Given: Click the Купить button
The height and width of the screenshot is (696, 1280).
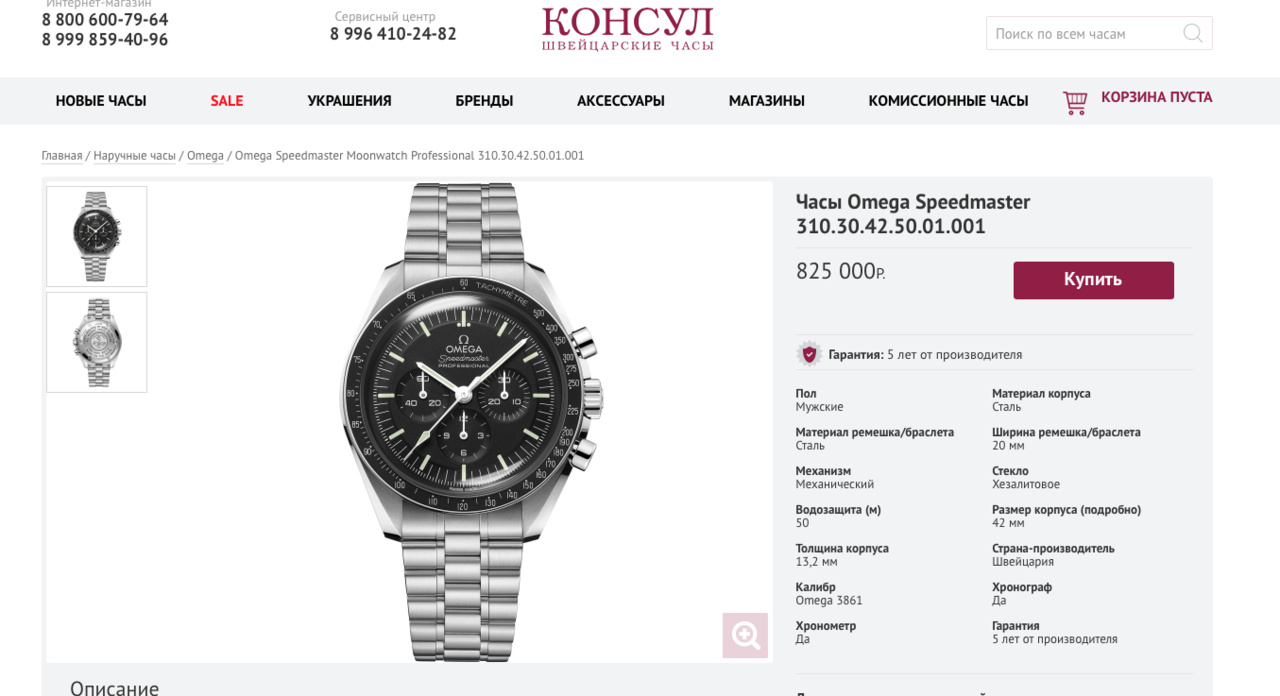Looking at the screenshot, I should 1093,280.
